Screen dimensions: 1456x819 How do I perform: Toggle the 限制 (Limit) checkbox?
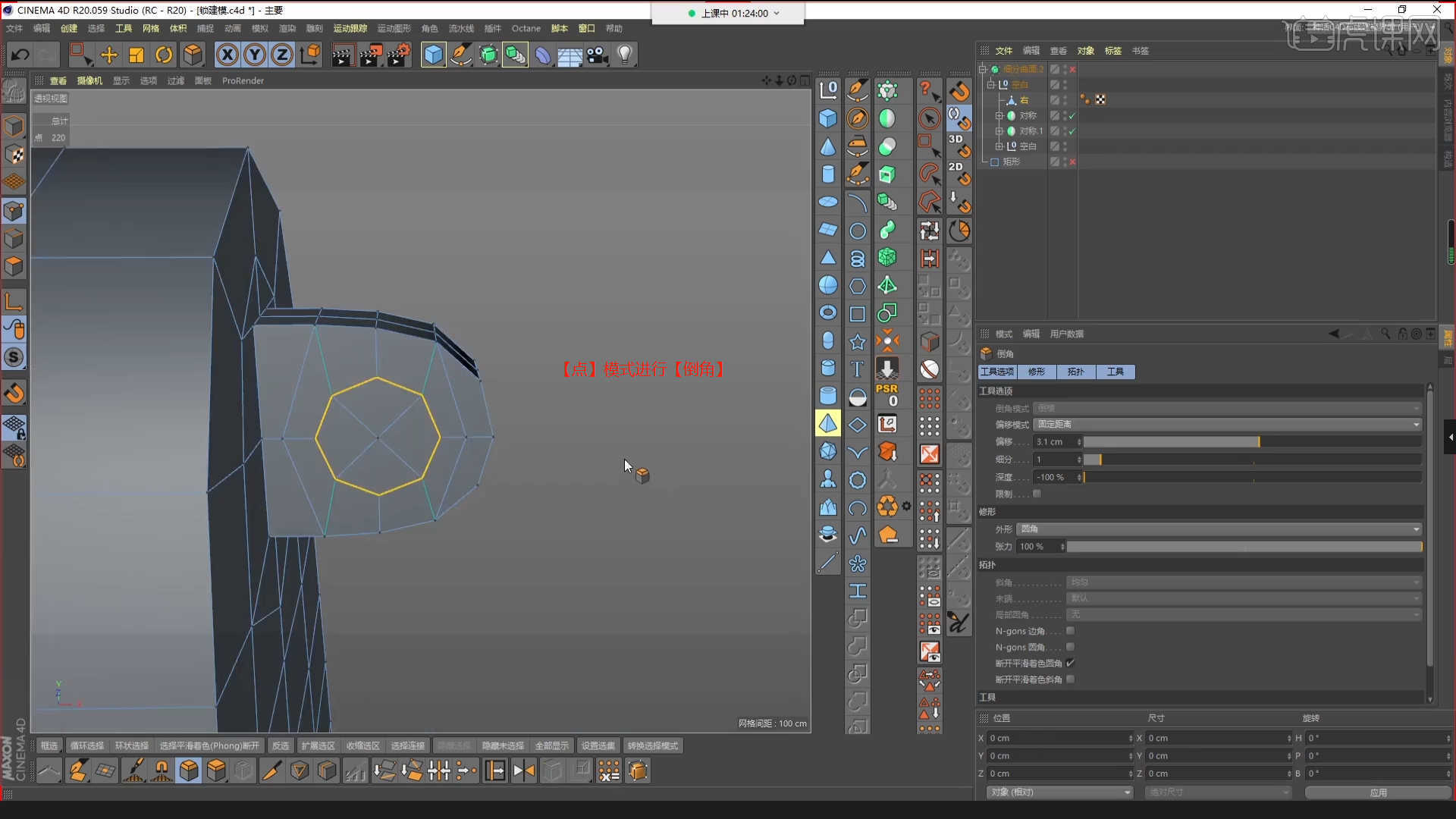[x=1037, y=494]
